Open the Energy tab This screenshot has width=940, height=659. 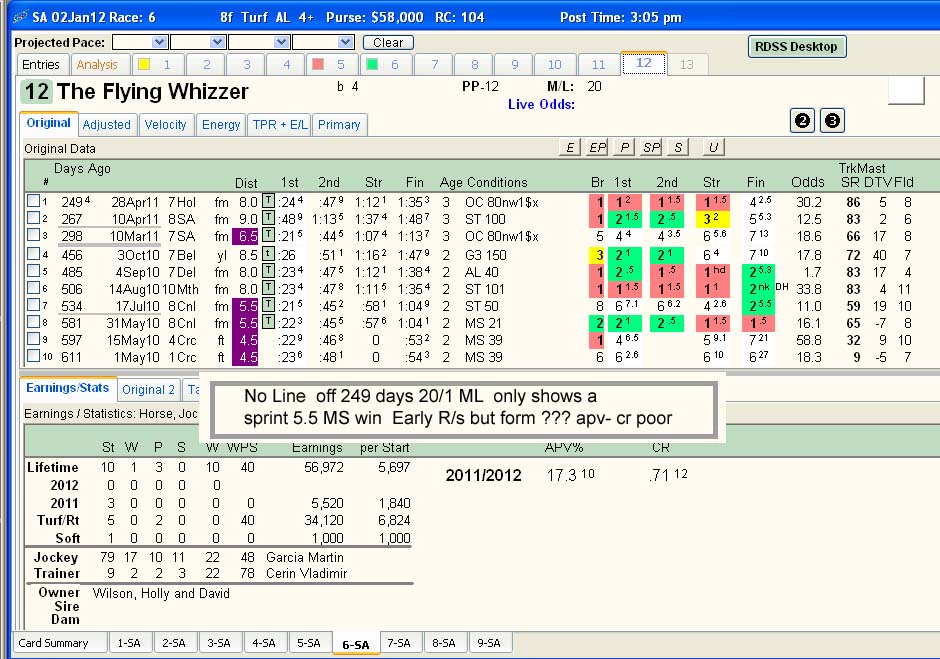pyautogui.click(x=221, y=125)
